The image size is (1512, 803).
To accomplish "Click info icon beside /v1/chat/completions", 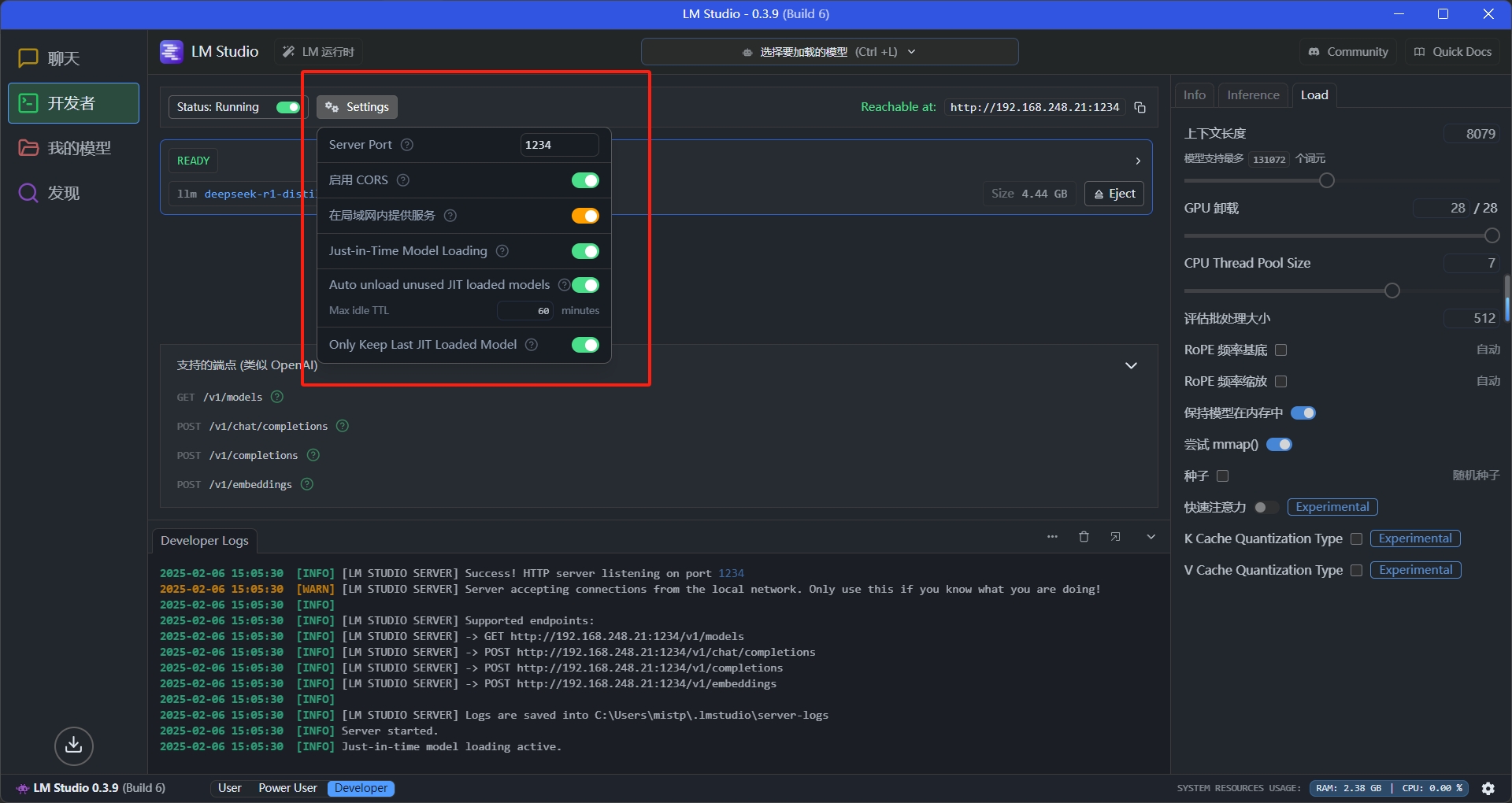I will [x=343, y=426].
